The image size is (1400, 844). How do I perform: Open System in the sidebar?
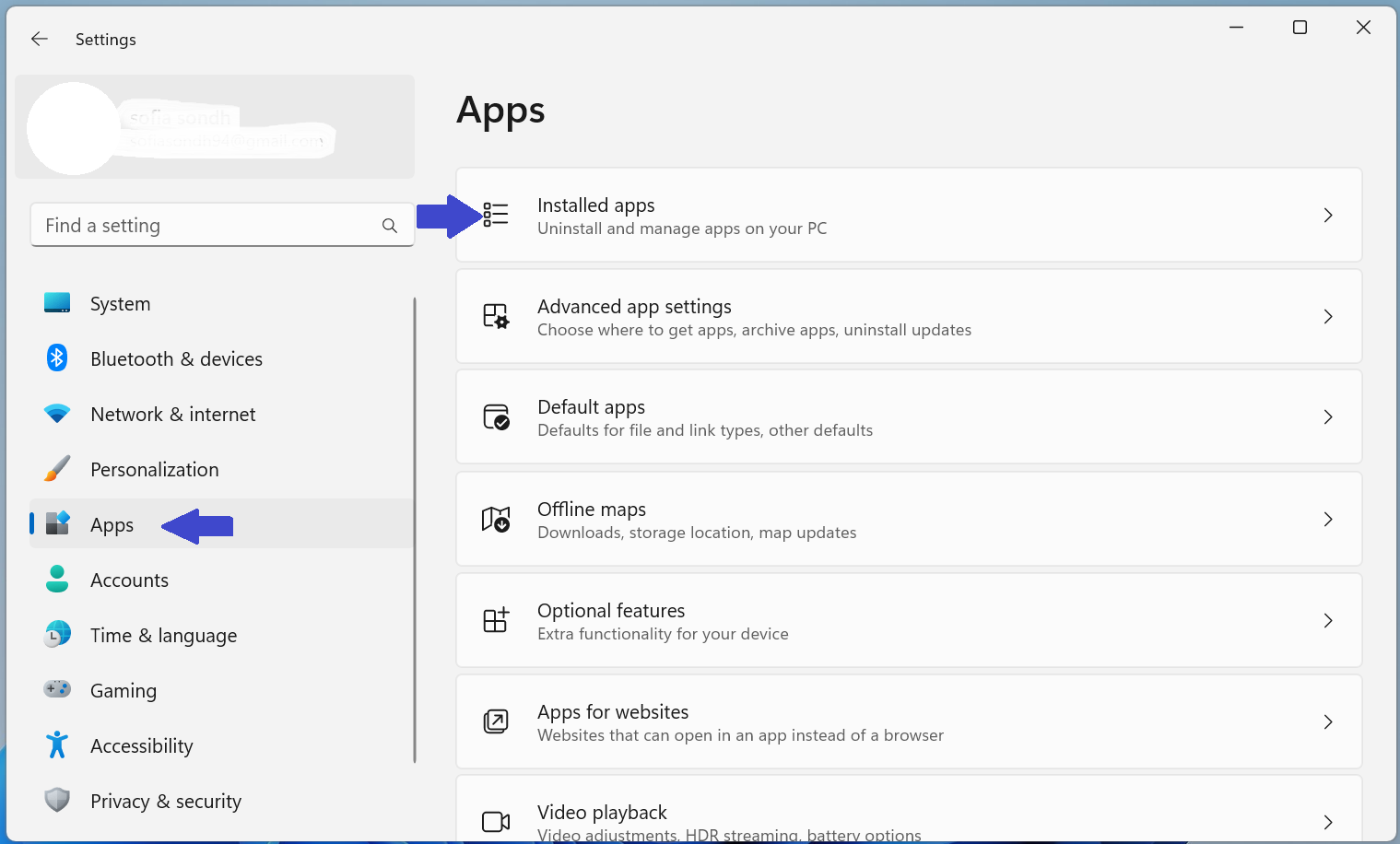120,304
